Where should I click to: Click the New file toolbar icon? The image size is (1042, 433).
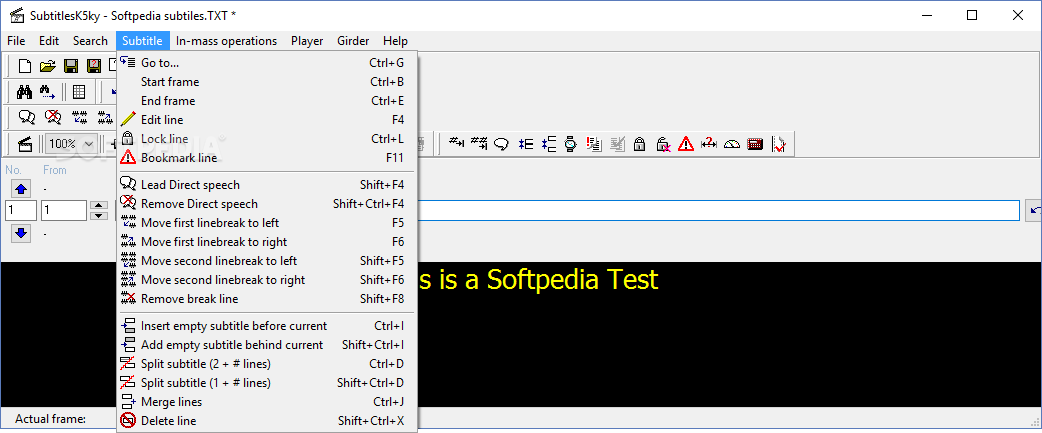coord(25,66)
